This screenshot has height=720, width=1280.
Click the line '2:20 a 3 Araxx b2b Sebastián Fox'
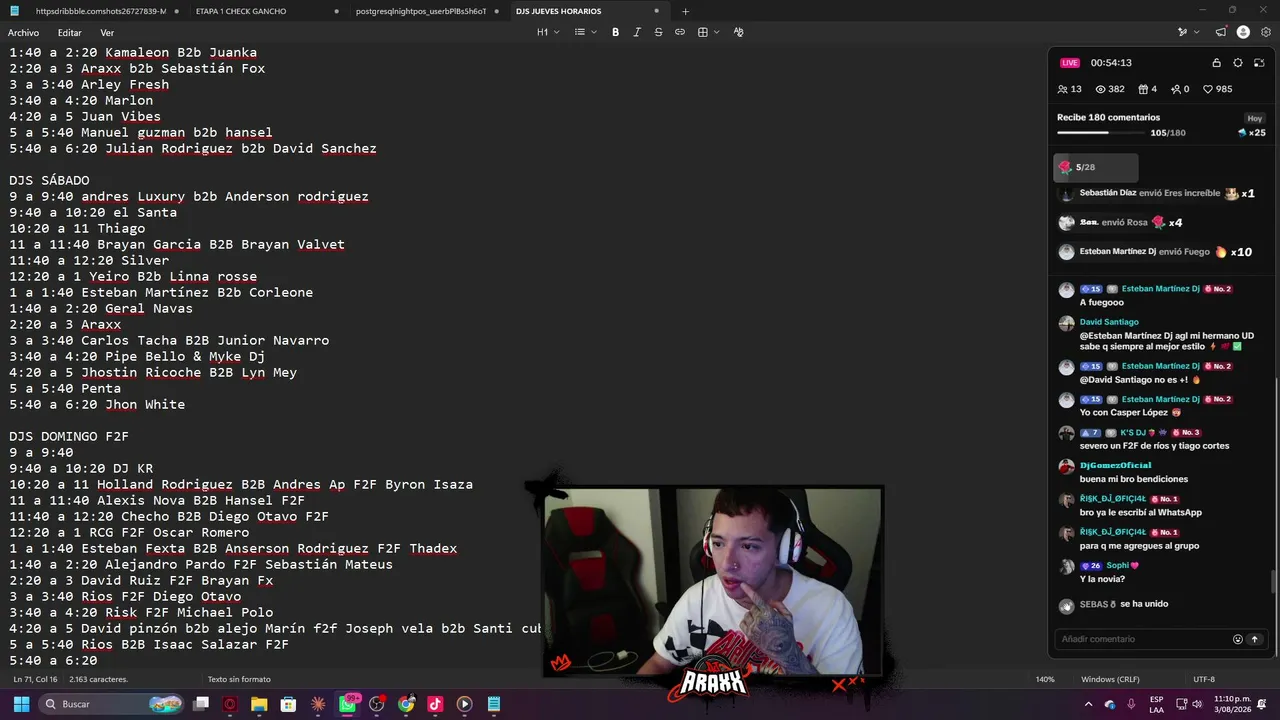(137, 69)
